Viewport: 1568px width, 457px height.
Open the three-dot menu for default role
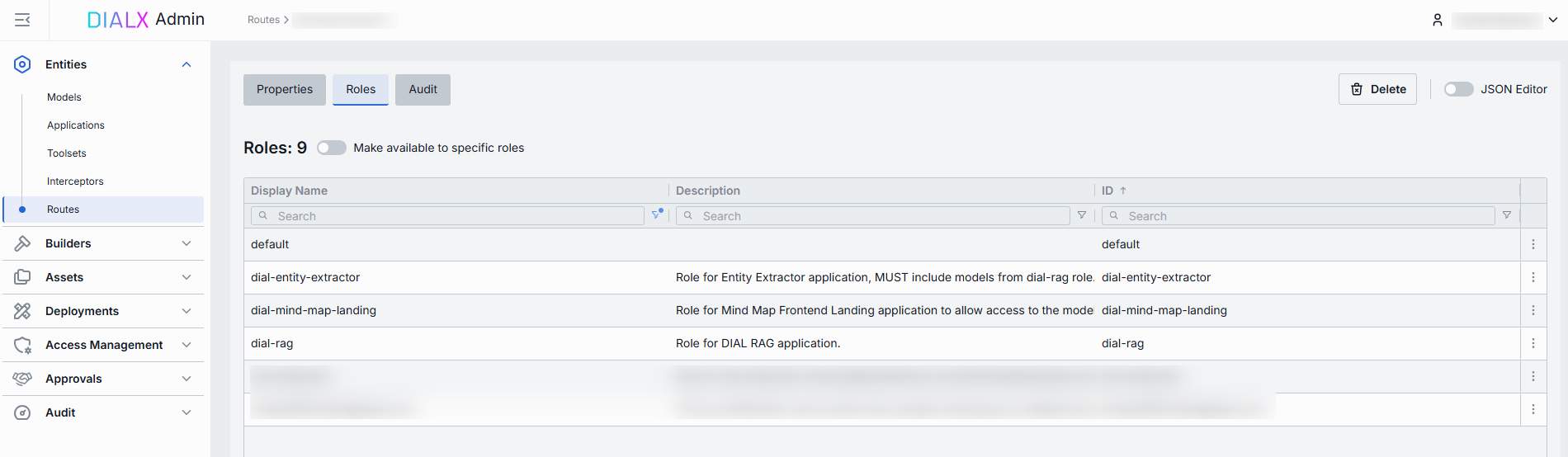click(x=1533, y=244)
